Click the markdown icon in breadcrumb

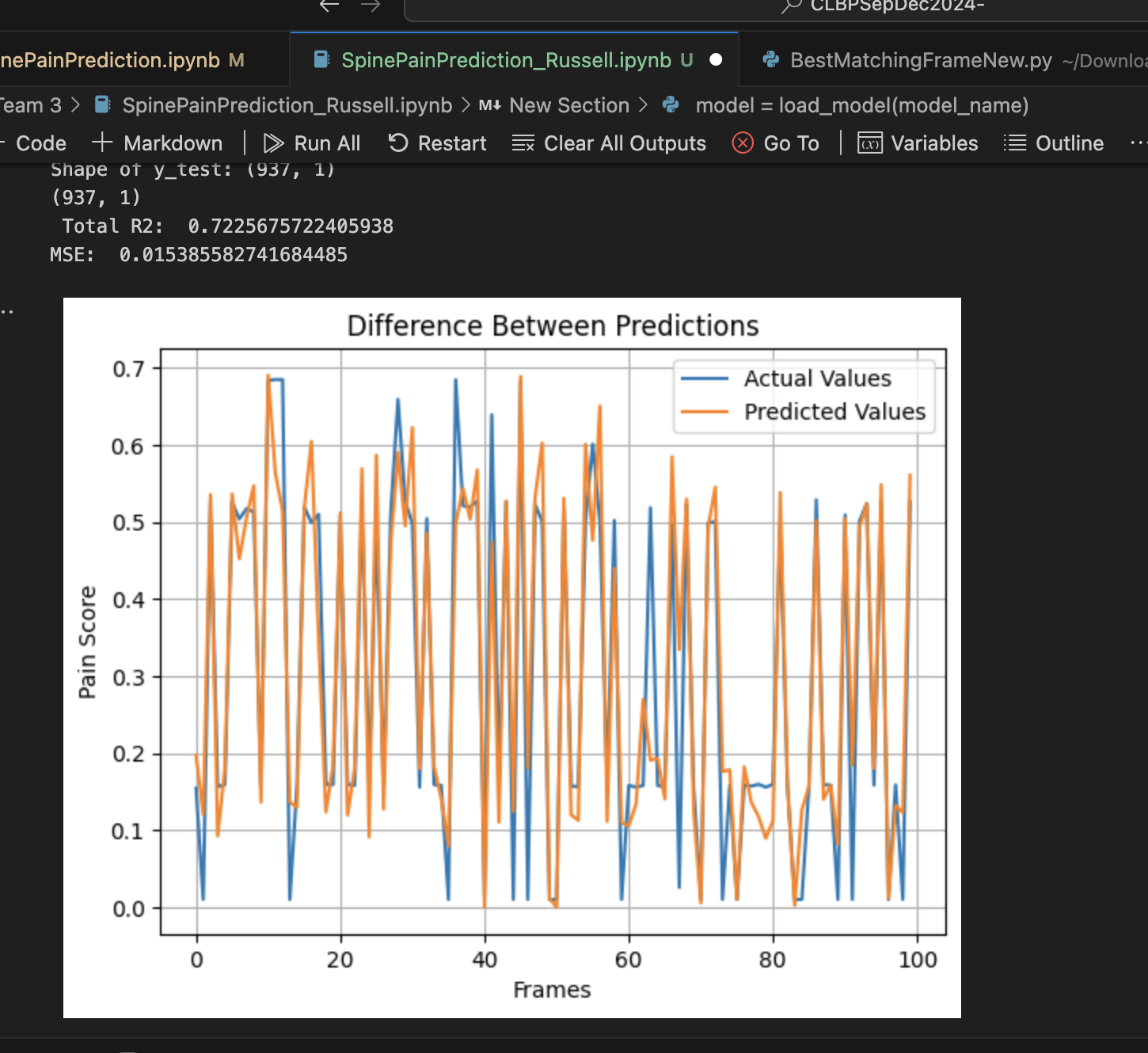point(490,105)
